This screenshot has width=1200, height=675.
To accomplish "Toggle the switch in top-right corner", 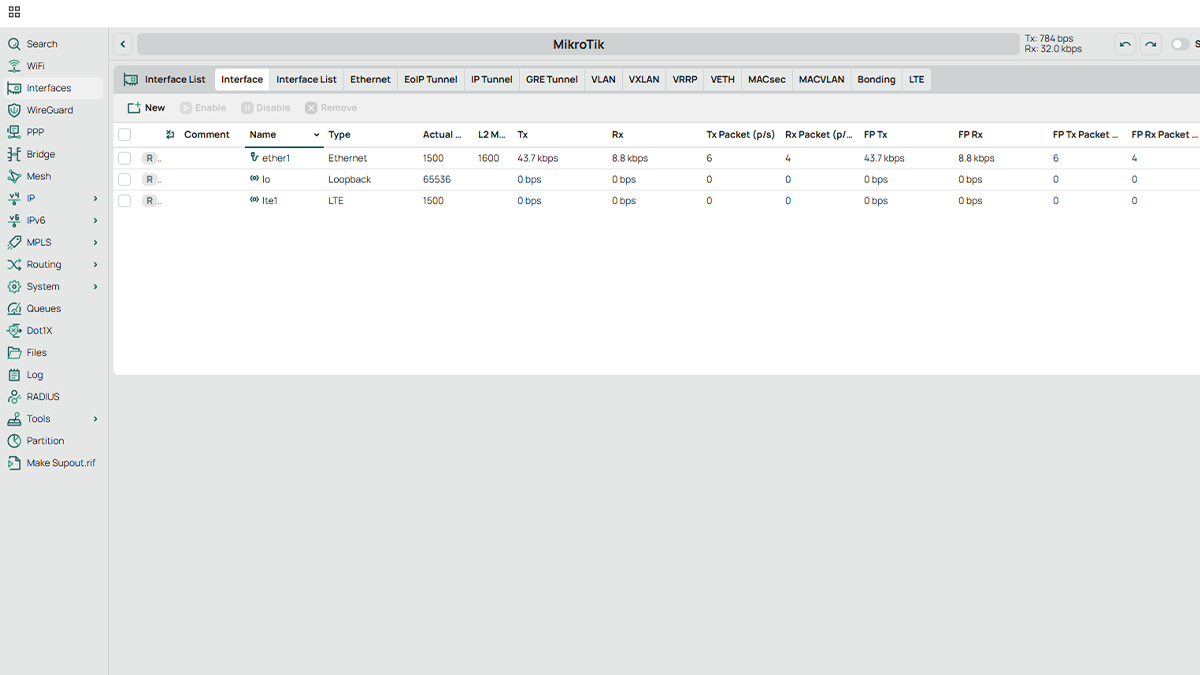I will tap(1180, 44).
